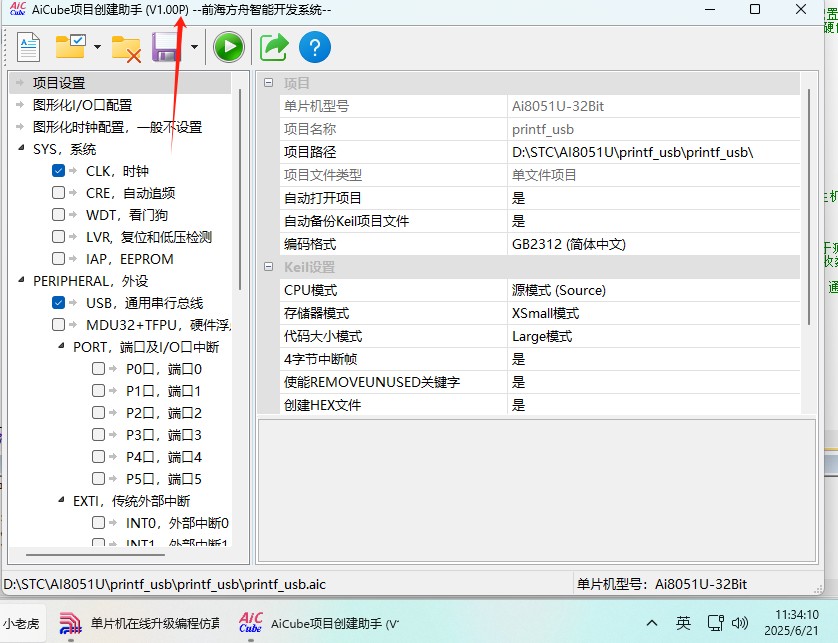Open the network tray icon
This screenshot has height=643, width=838.
pos(715,623)
